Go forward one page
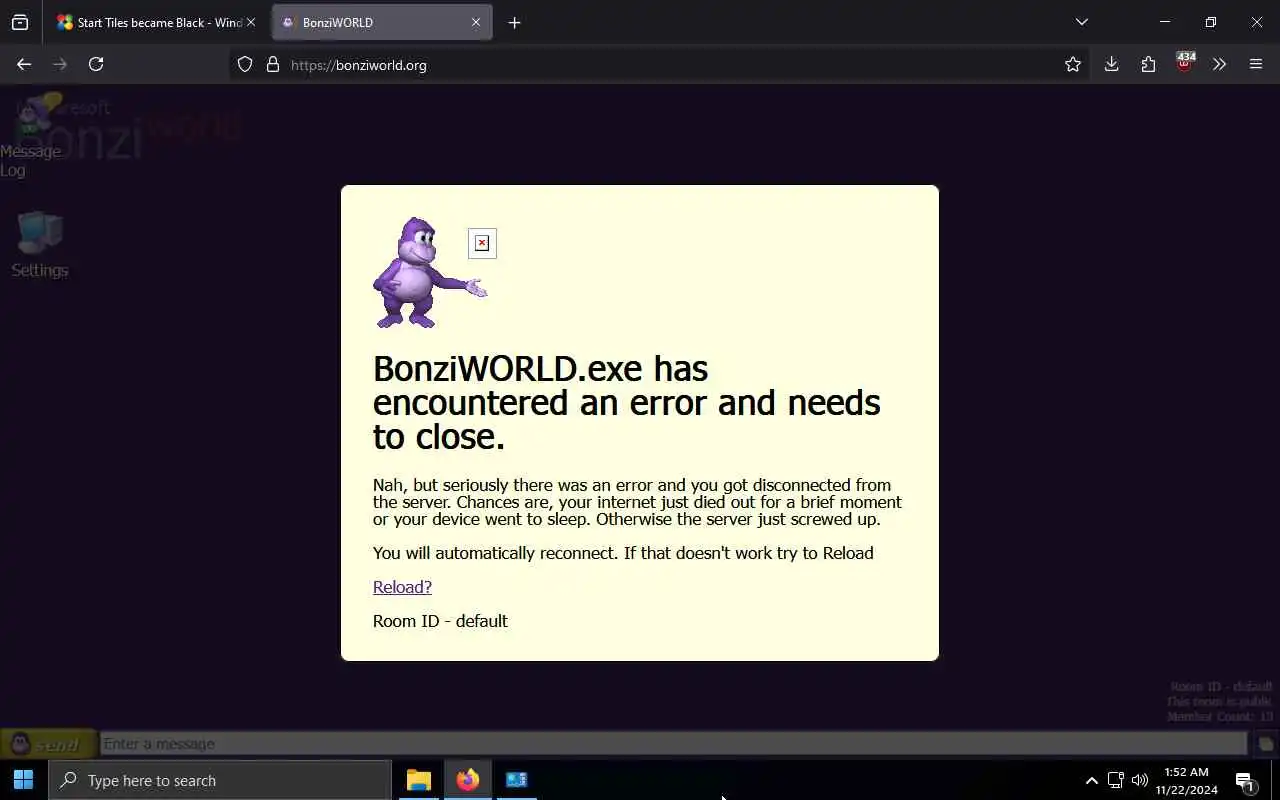This screenshot has width=1280, height=800. pyautogui.click(x=60, y=64)
